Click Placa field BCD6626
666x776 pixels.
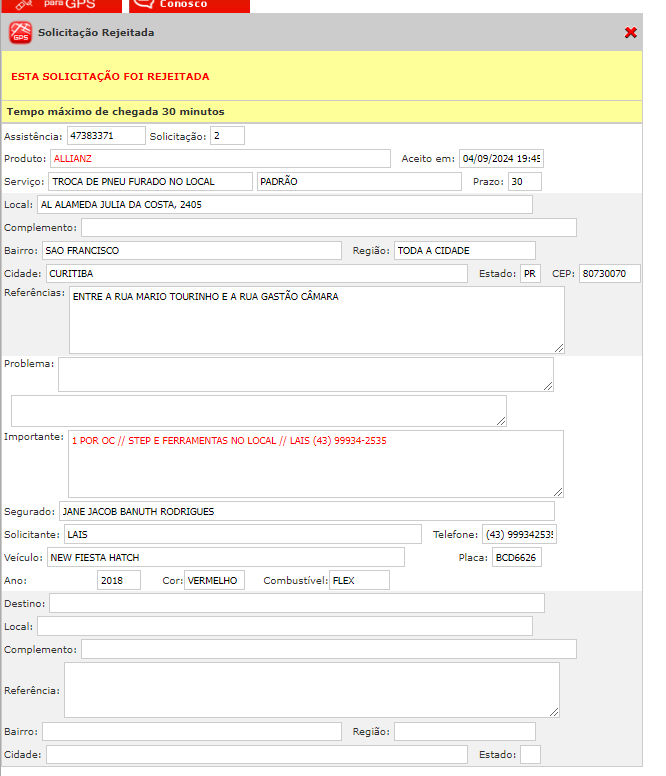coord(517,557)
